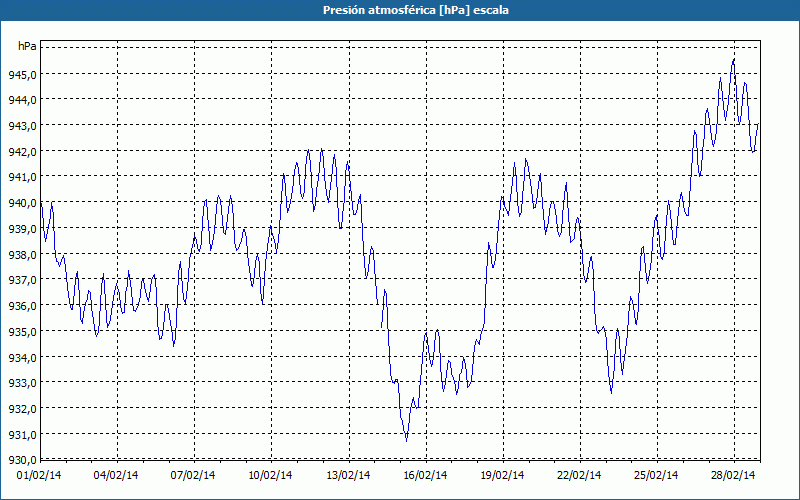Click the 01/02/14 date label
The image size is (800, 500).
coord(39,476)
